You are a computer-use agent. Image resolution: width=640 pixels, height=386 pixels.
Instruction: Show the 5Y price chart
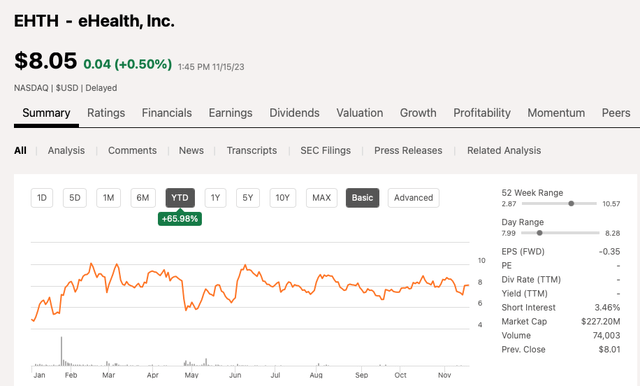click(248, 198)
